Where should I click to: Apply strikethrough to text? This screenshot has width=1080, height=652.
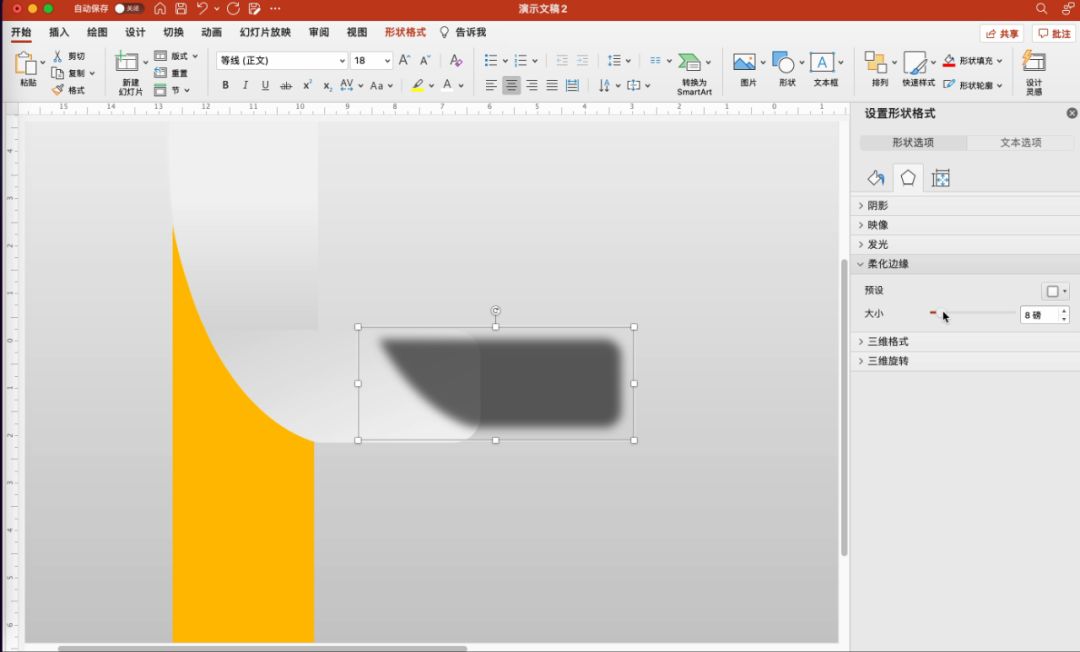pyautogui.click(x=286, y=85)
